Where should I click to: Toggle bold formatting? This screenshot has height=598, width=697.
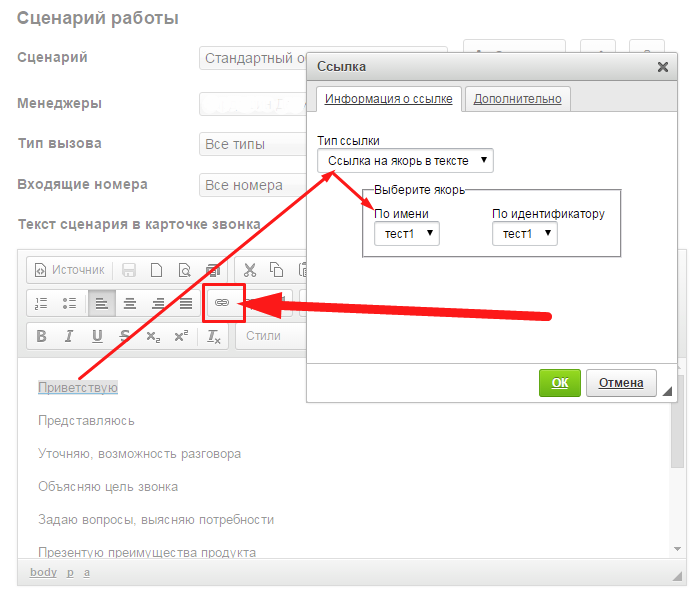[41, 336]
